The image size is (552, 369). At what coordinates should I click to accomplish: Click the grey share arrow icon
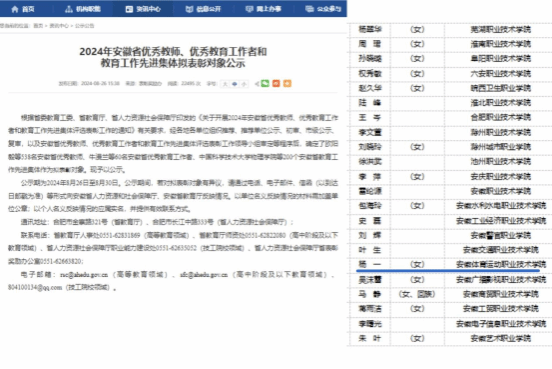(257, 84)
